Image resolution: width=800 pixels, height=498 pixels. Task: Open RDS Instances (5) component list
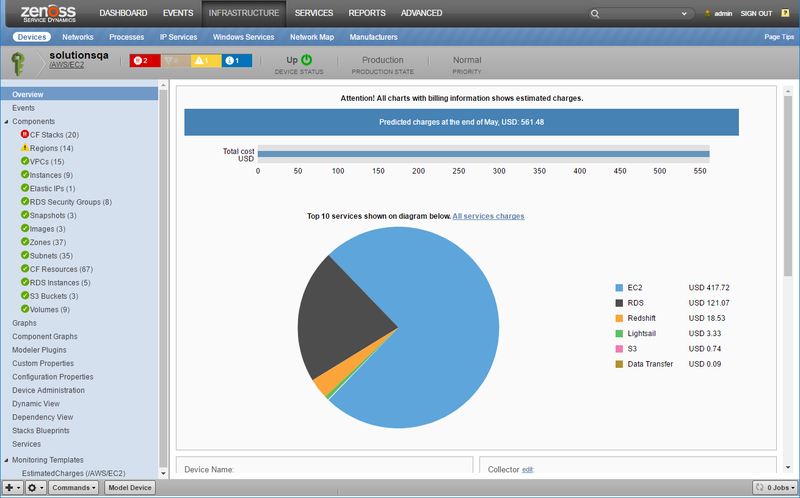[x=60, y=283]
